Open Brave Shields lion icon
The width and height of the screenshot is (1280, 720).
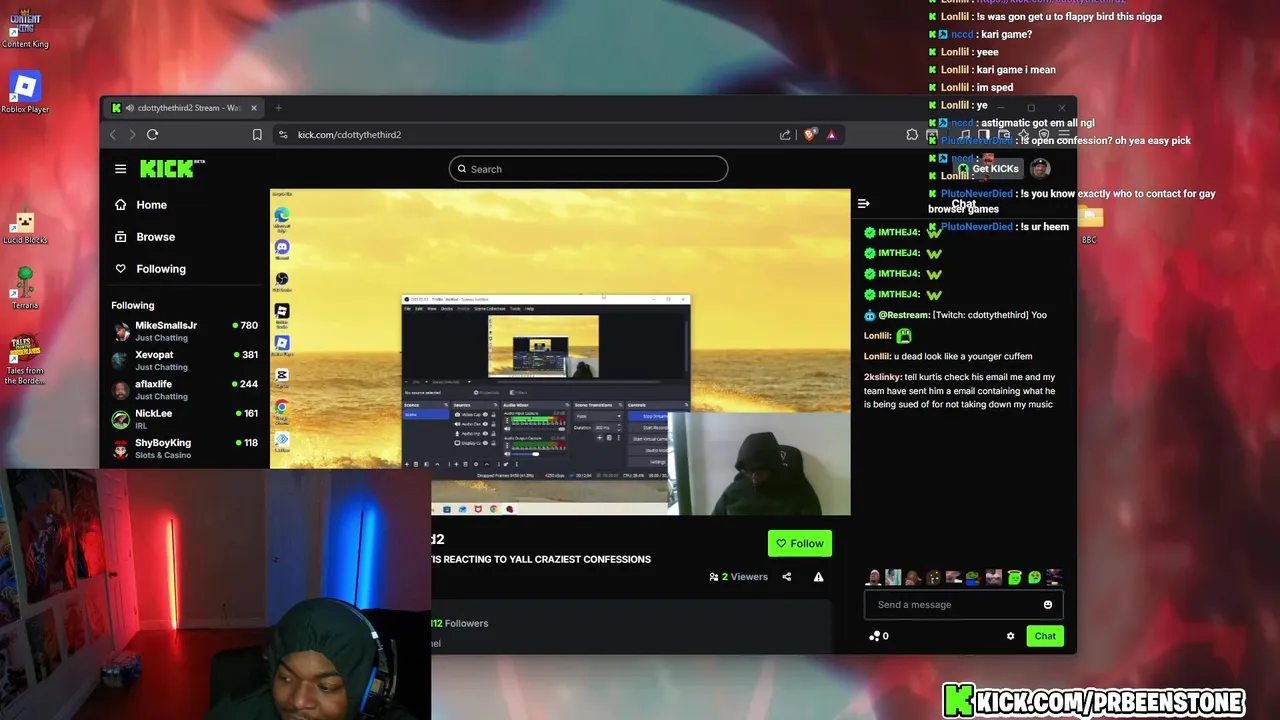(810, 134)
